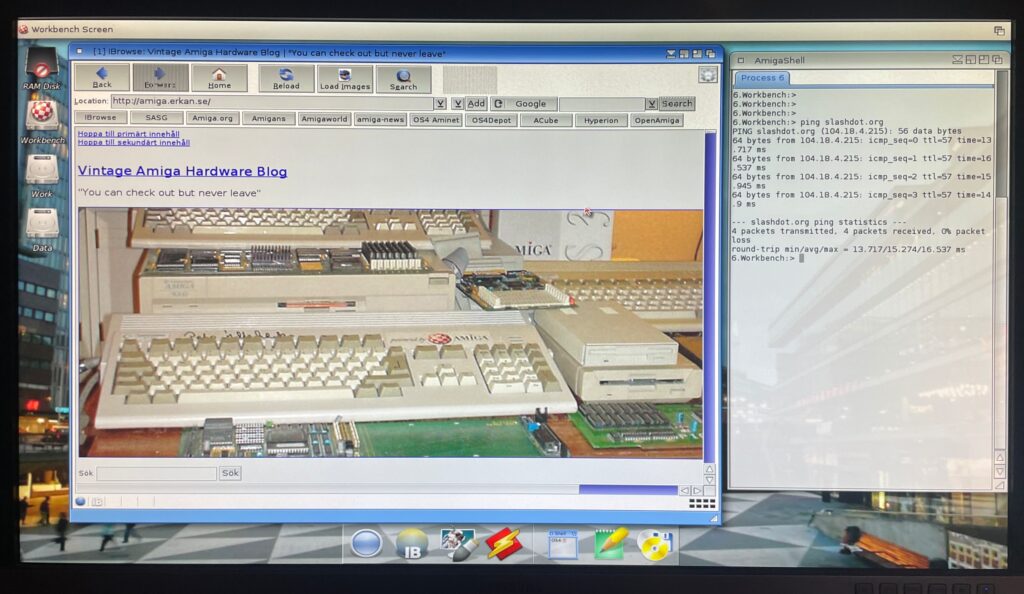Click the Forward arrow toolbar button
This screenshot has width=1024, height=594.
click(160, 78)
